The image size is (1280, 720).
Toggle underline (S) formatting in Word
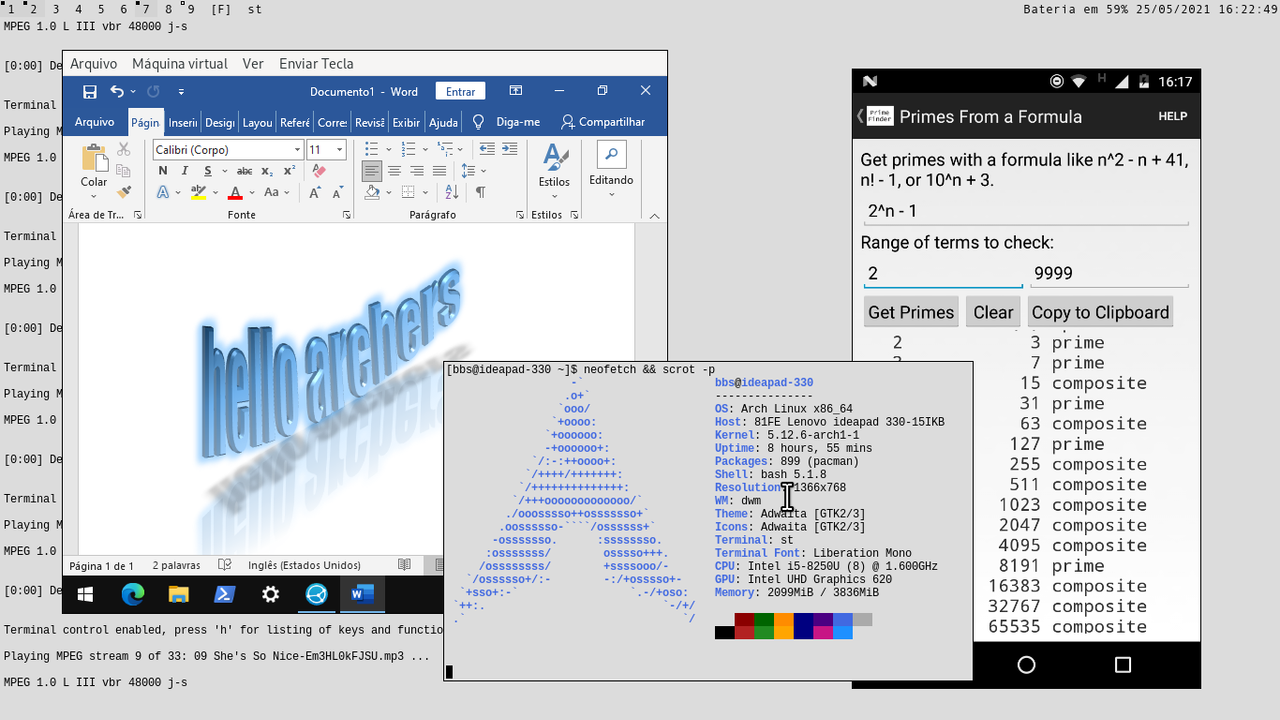207,171
